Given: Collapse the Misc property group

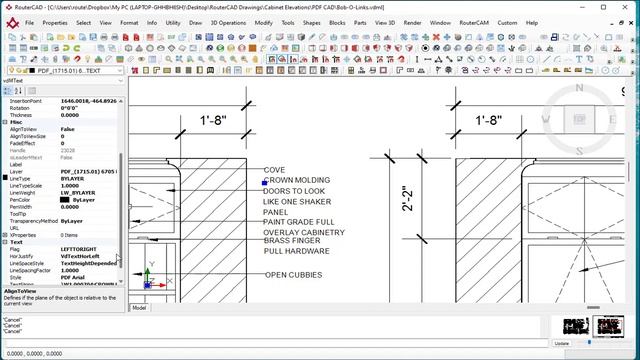Looking at the screenshot, I should (5, 122).
